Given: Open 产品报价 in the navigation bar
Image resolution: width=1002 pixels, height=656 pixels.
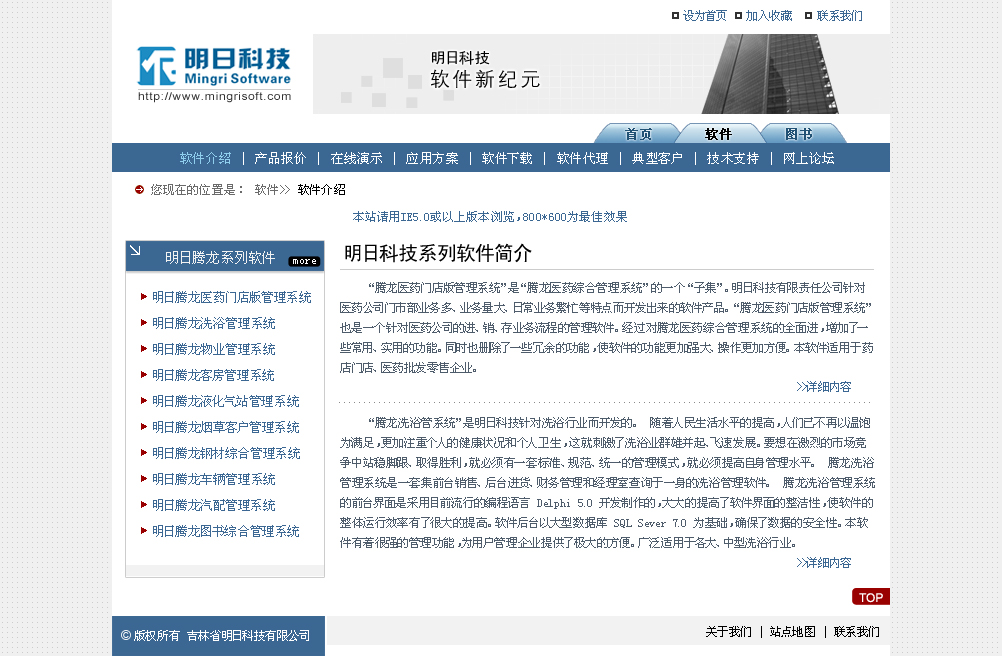Looking at the screenshot, I should (x=280, y=158).
